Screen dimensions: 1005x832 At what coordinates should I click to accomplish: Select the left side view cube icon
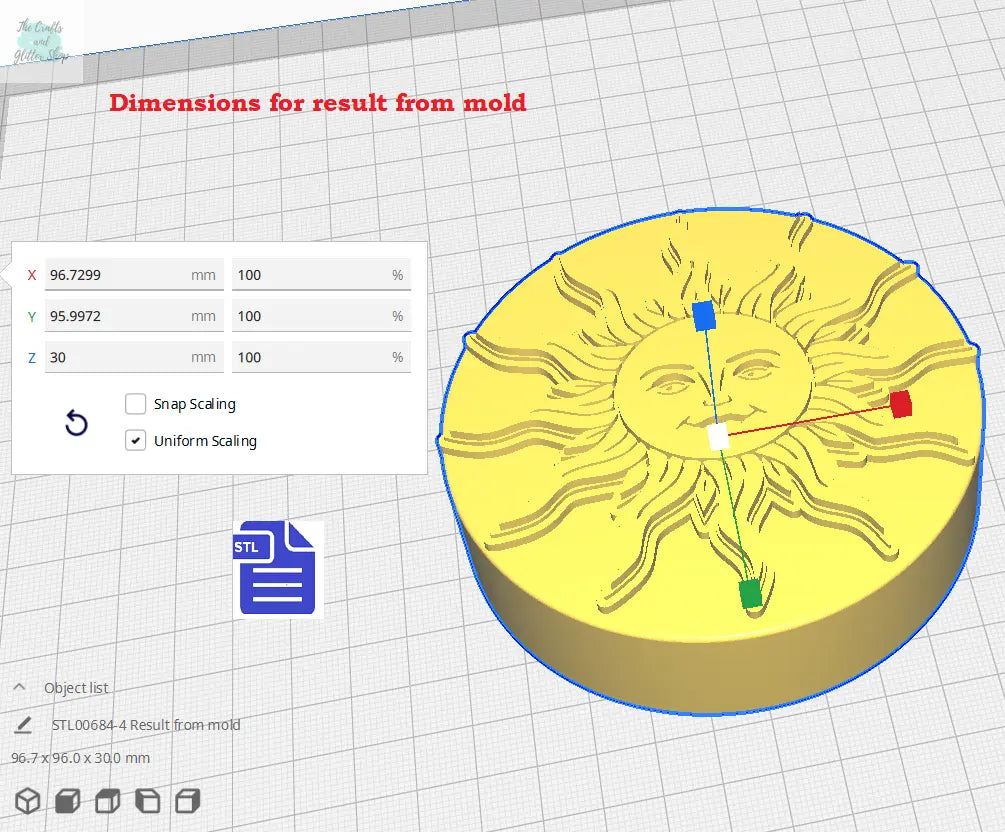[x=147, y=800]
